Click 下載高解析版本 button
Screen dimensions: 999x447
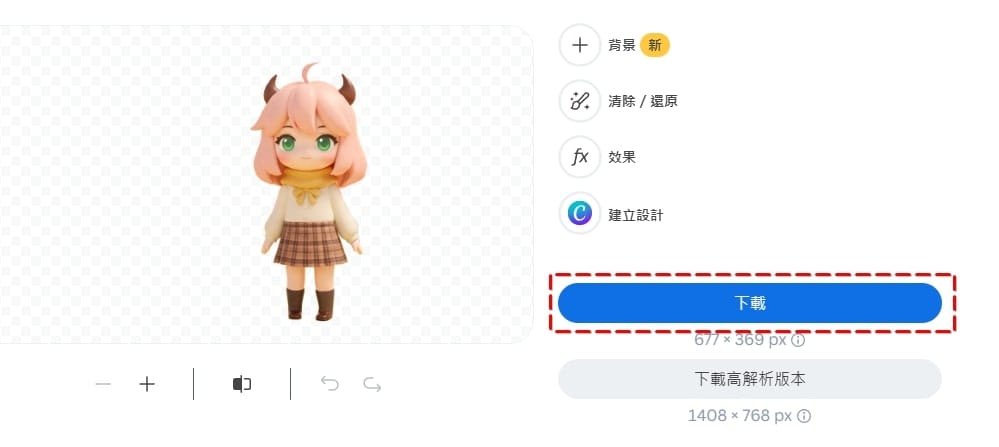750,379
